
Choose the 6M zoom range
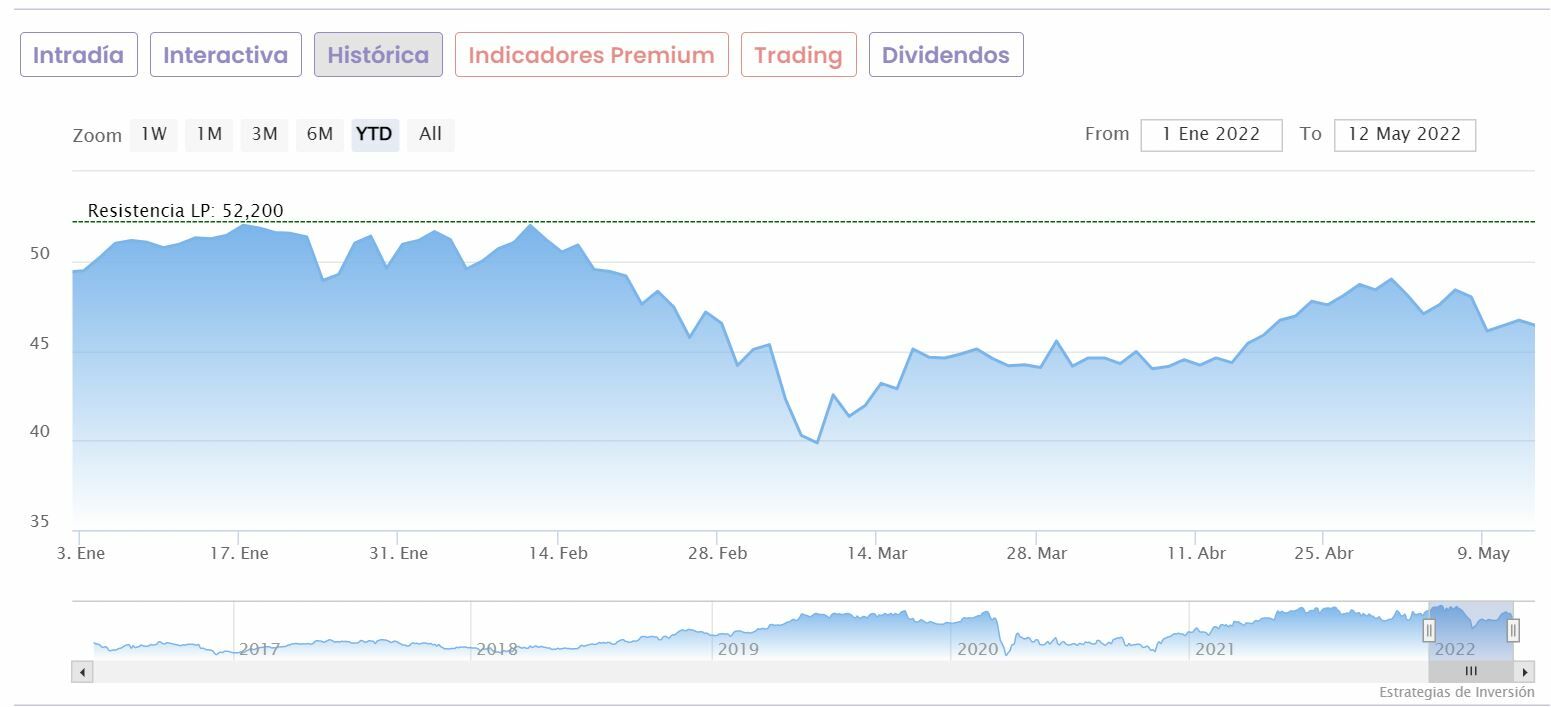320,134
